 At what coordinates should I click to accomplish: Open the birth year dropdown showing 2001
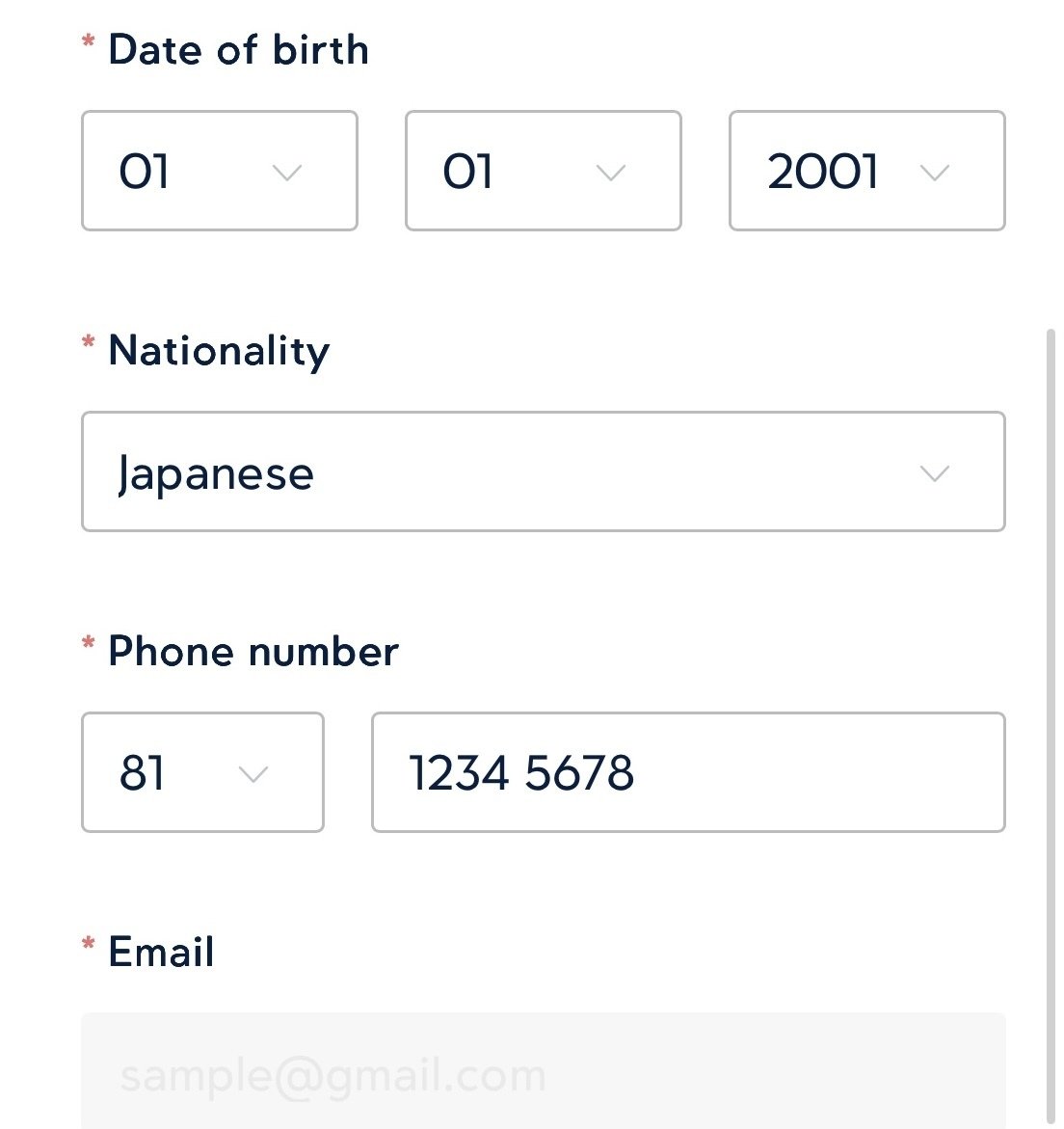(x=866, y=172)
